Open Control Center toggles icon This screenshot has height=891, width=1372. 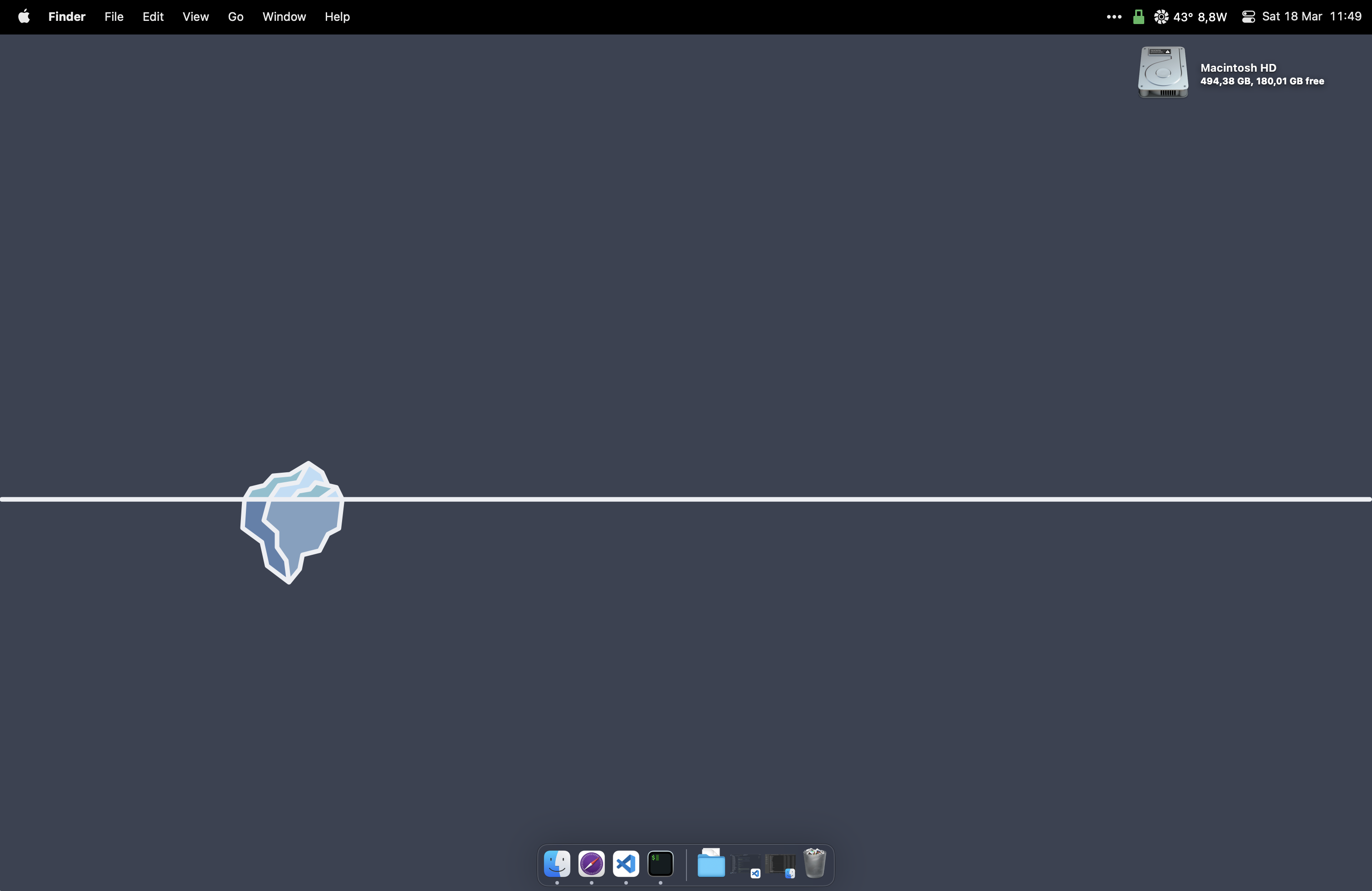coord(1248,17)
